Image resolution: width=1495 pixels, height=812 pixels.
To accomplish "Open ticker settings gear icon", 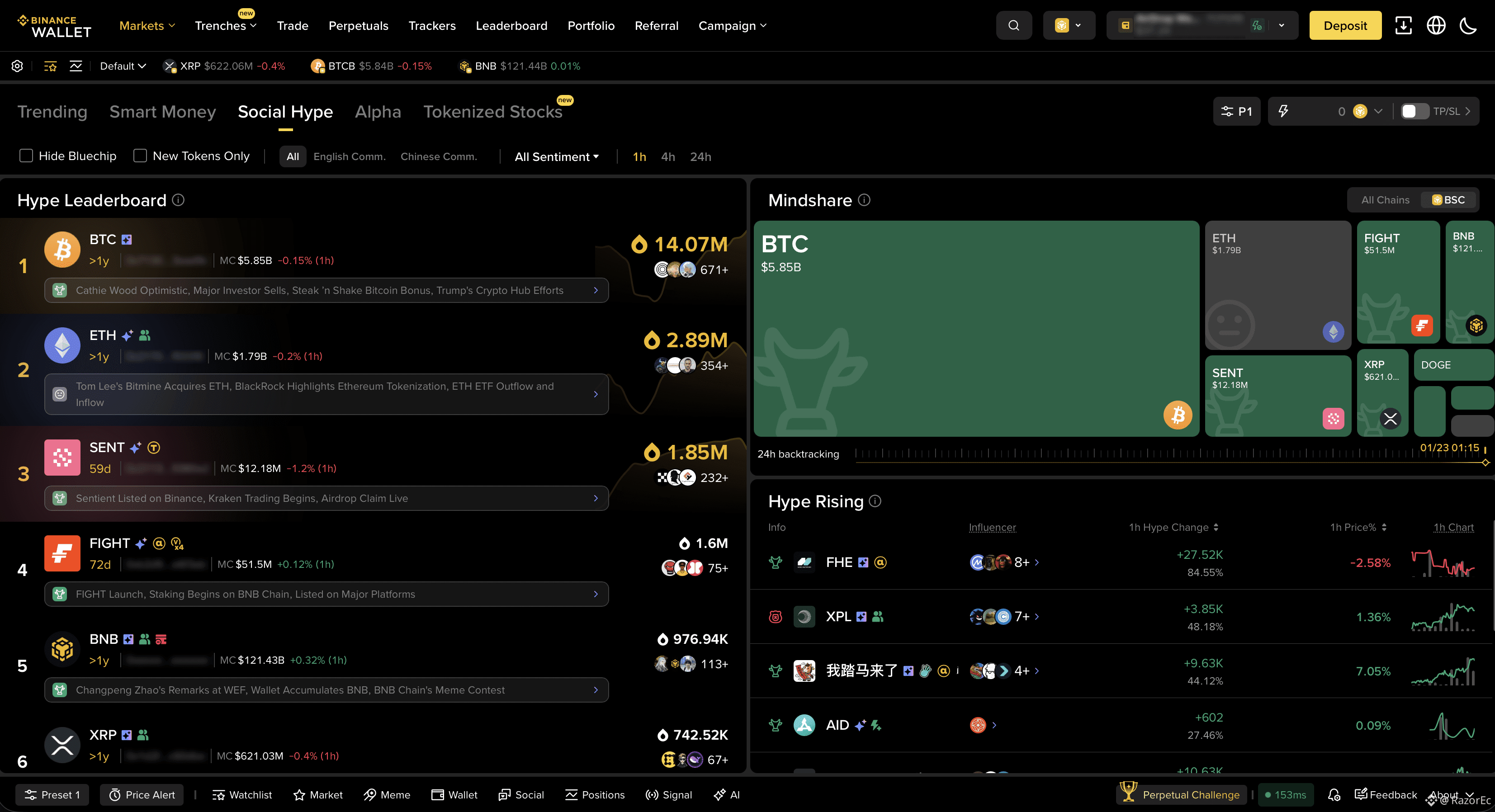I will pyautogui.click(x=18, y=66).
